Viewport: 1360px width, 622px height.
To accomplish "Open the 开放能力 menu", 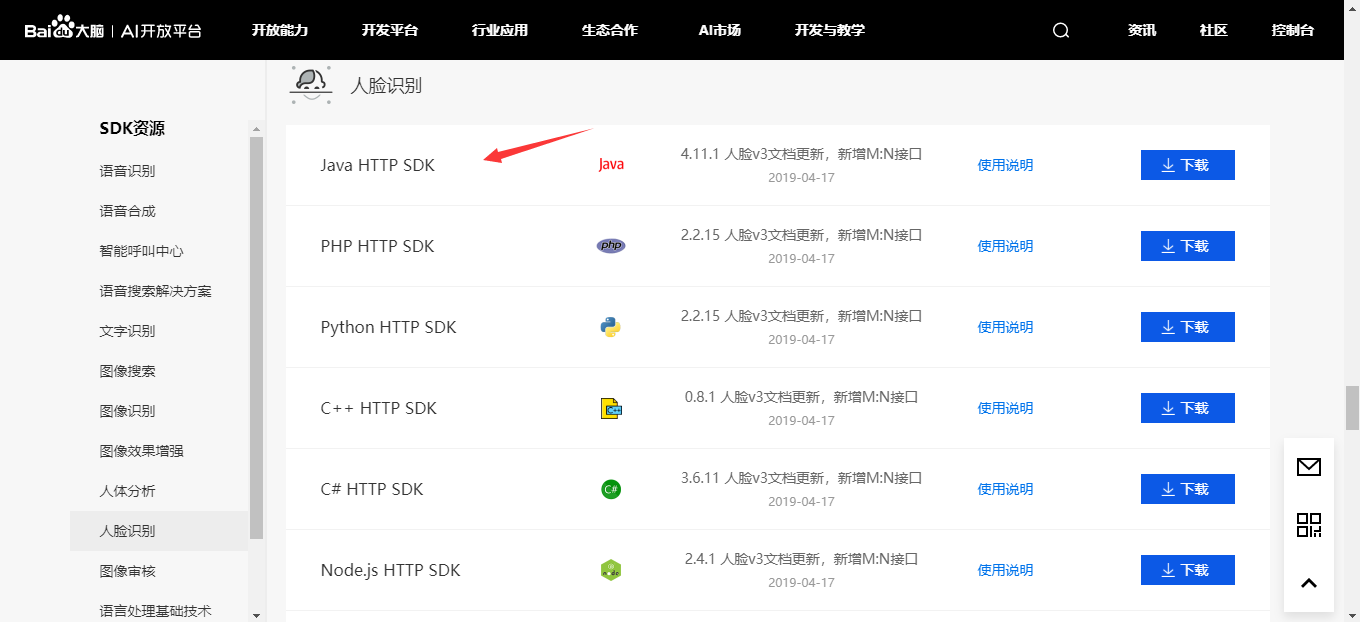I will pos(279,30).
